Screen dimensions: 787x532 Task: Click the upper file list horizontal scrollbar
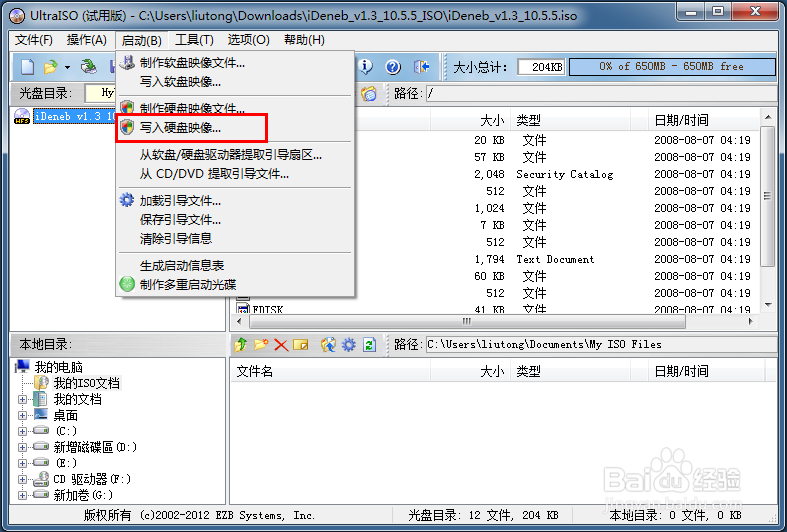466,321
